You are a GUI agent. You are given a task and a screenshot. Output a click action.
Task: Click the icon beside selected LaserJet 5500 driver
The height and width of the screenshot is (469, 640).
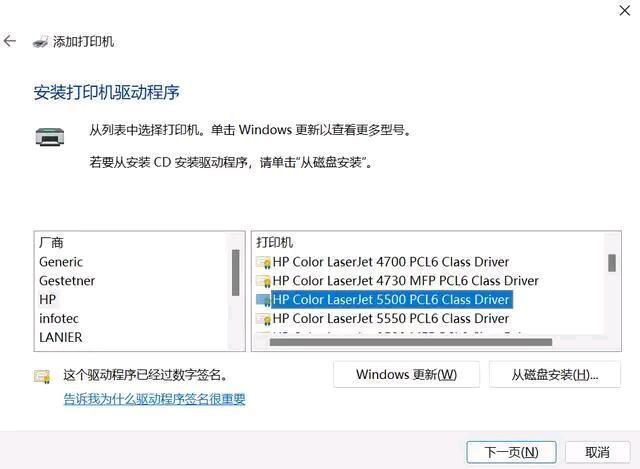click(263, 300)
